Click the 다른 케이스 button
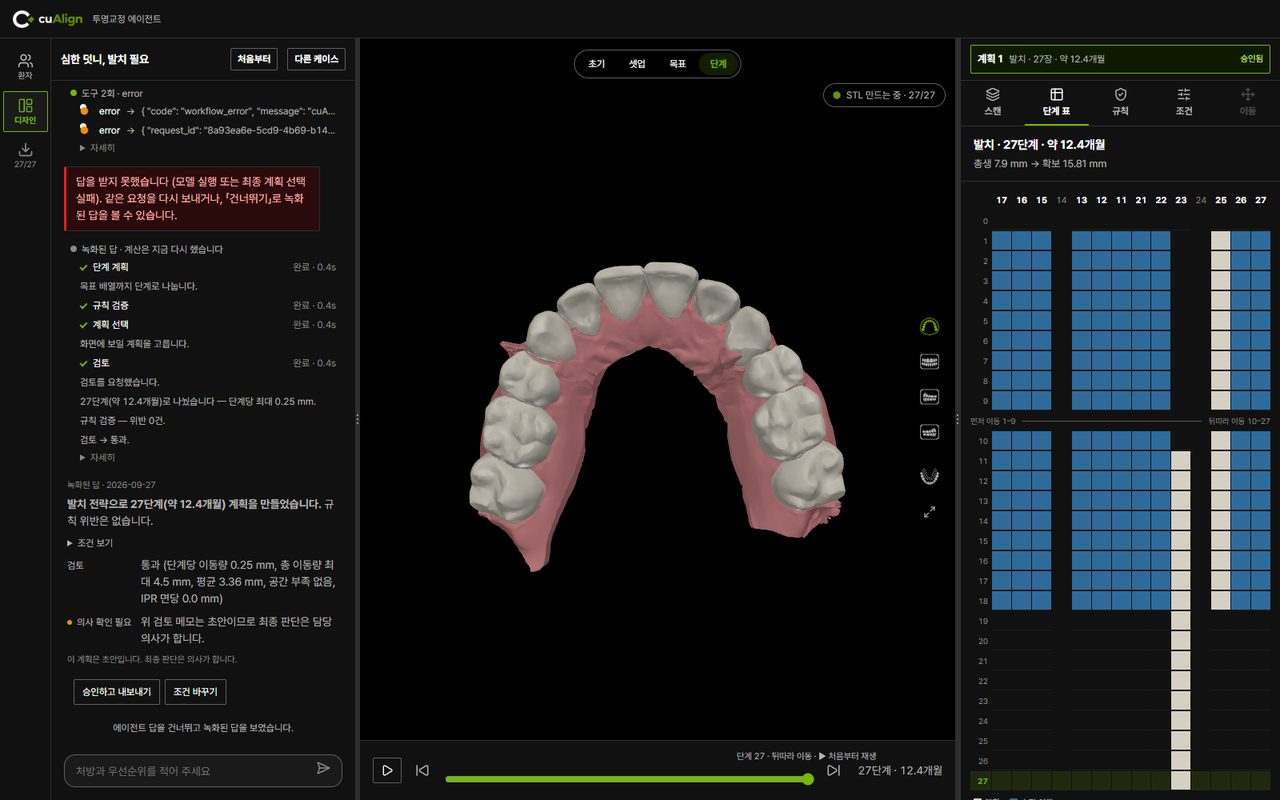This screenshot has width=1280, height=800. point(317,59)
